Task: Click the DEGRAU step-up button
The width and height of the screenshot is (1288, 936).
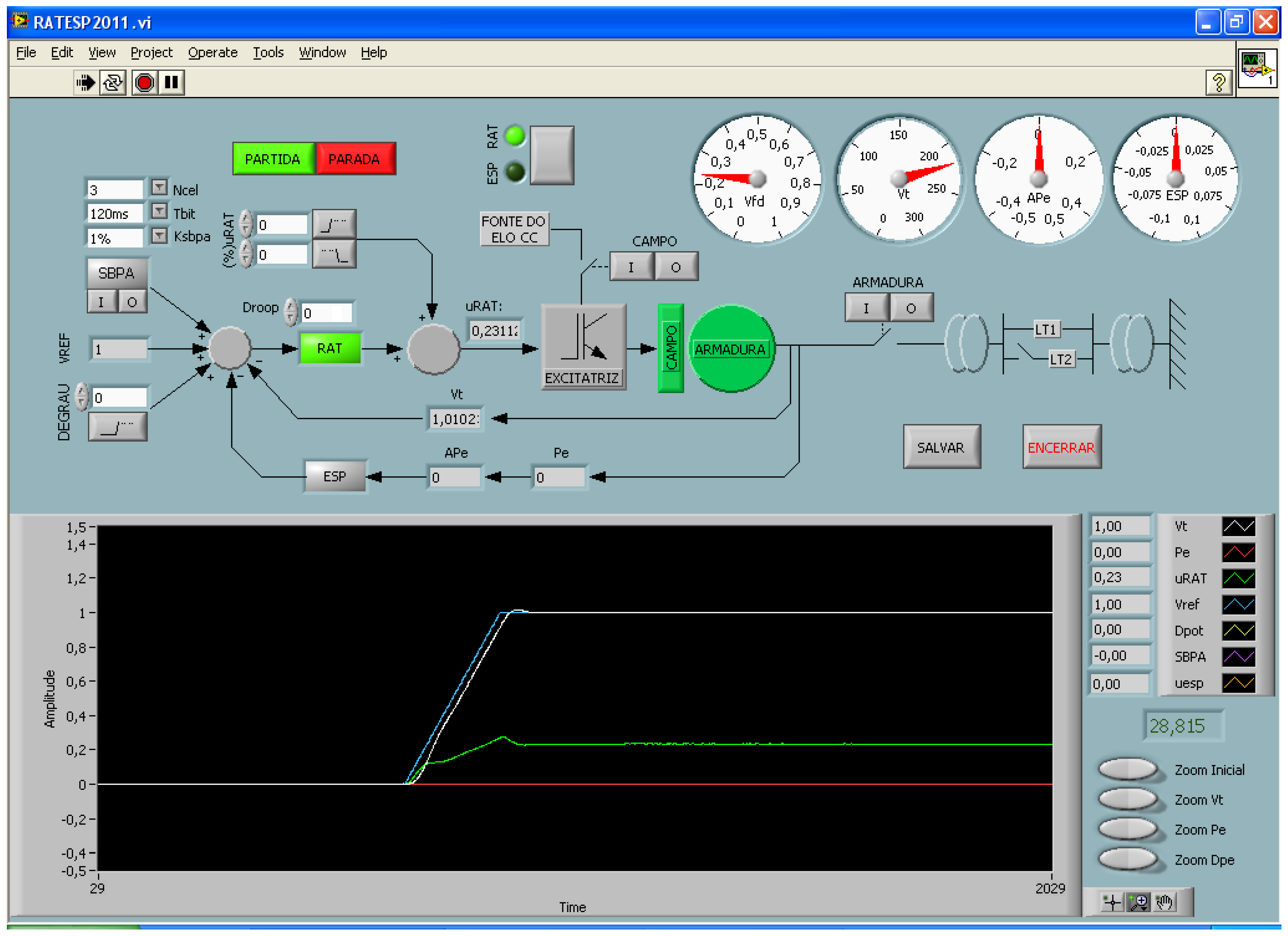Action: pyautogui.click(x=118, y=427)
